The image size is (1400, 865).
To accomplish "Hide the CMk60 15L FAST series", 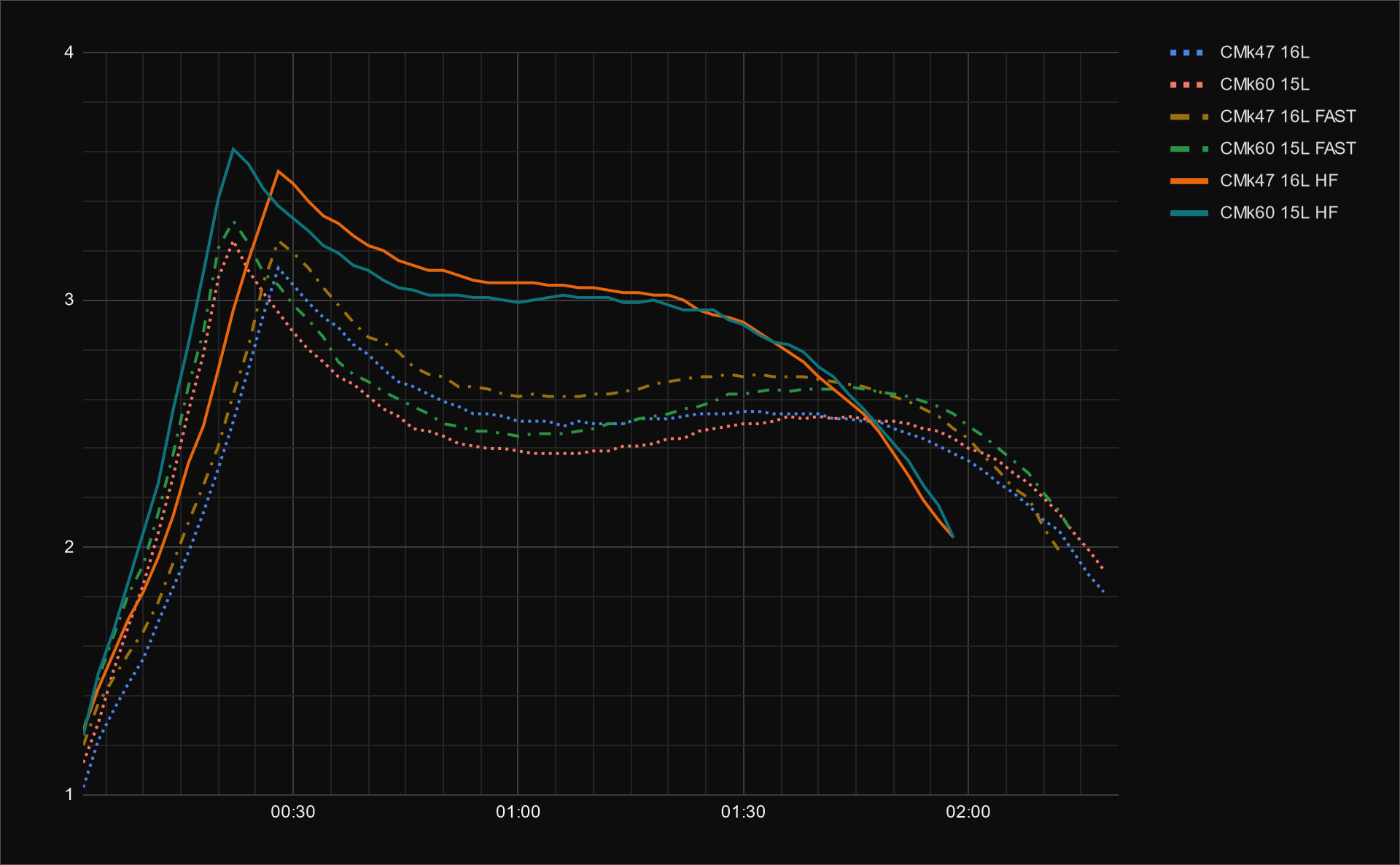I will click(1287, 149).
